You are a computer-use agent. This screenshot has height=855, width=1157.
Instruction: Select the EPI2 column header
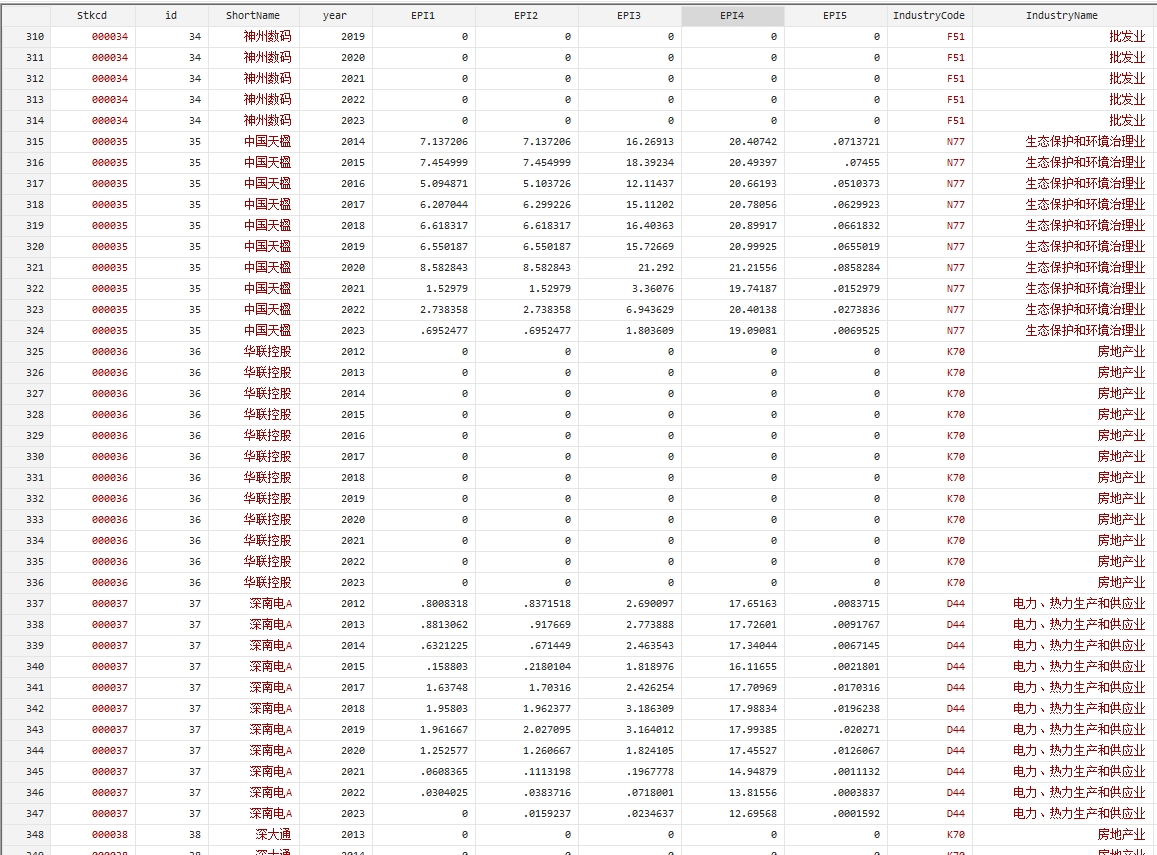pyautogui.click(x=526, y=15)
